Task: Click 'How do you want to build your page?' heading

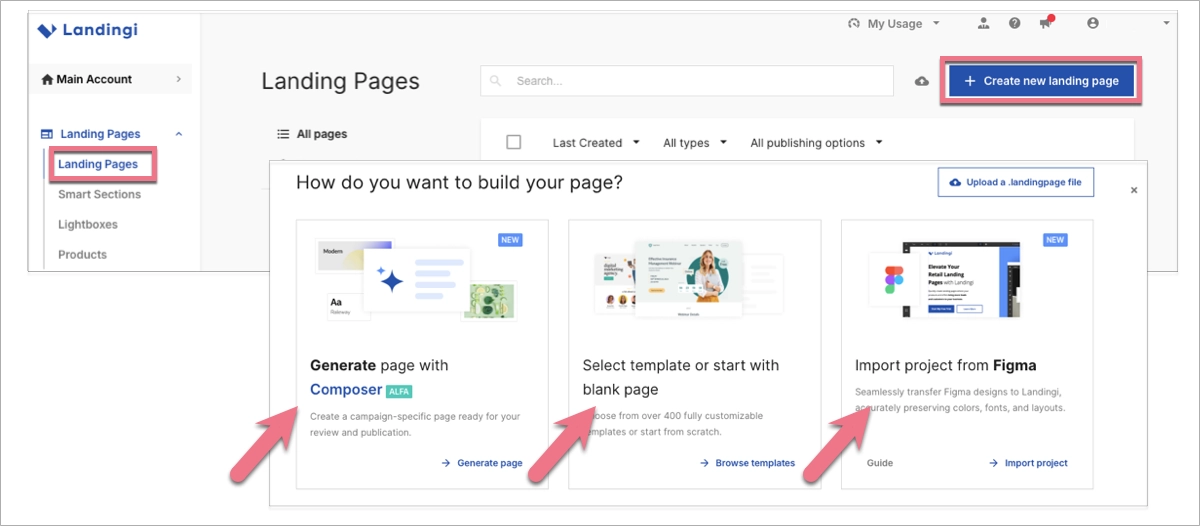Action: [460, 183]
